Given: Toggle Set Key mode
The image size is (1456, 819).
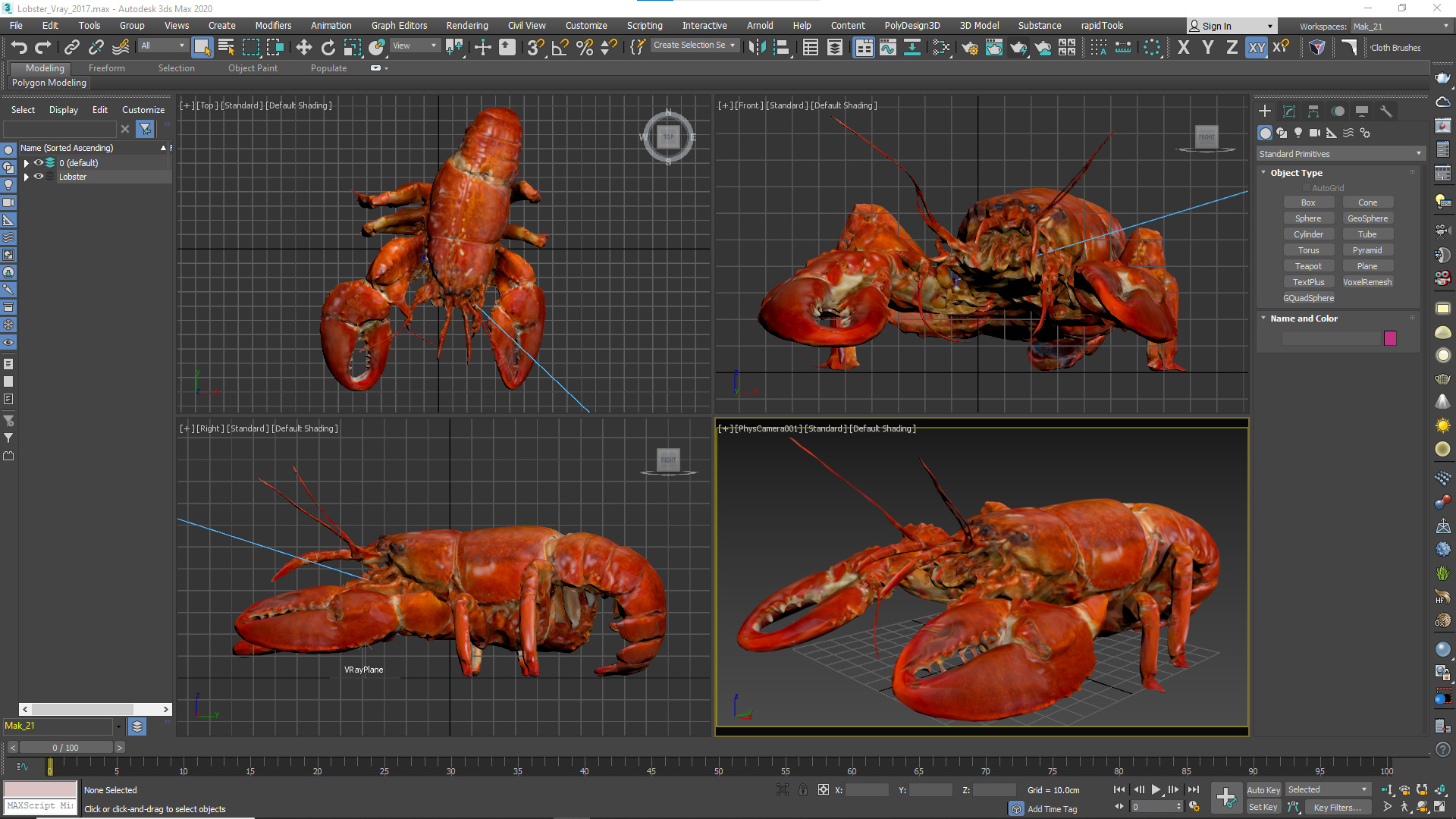Looking at the screenshot, I should pyautogui.click(x=1263, y=808).
